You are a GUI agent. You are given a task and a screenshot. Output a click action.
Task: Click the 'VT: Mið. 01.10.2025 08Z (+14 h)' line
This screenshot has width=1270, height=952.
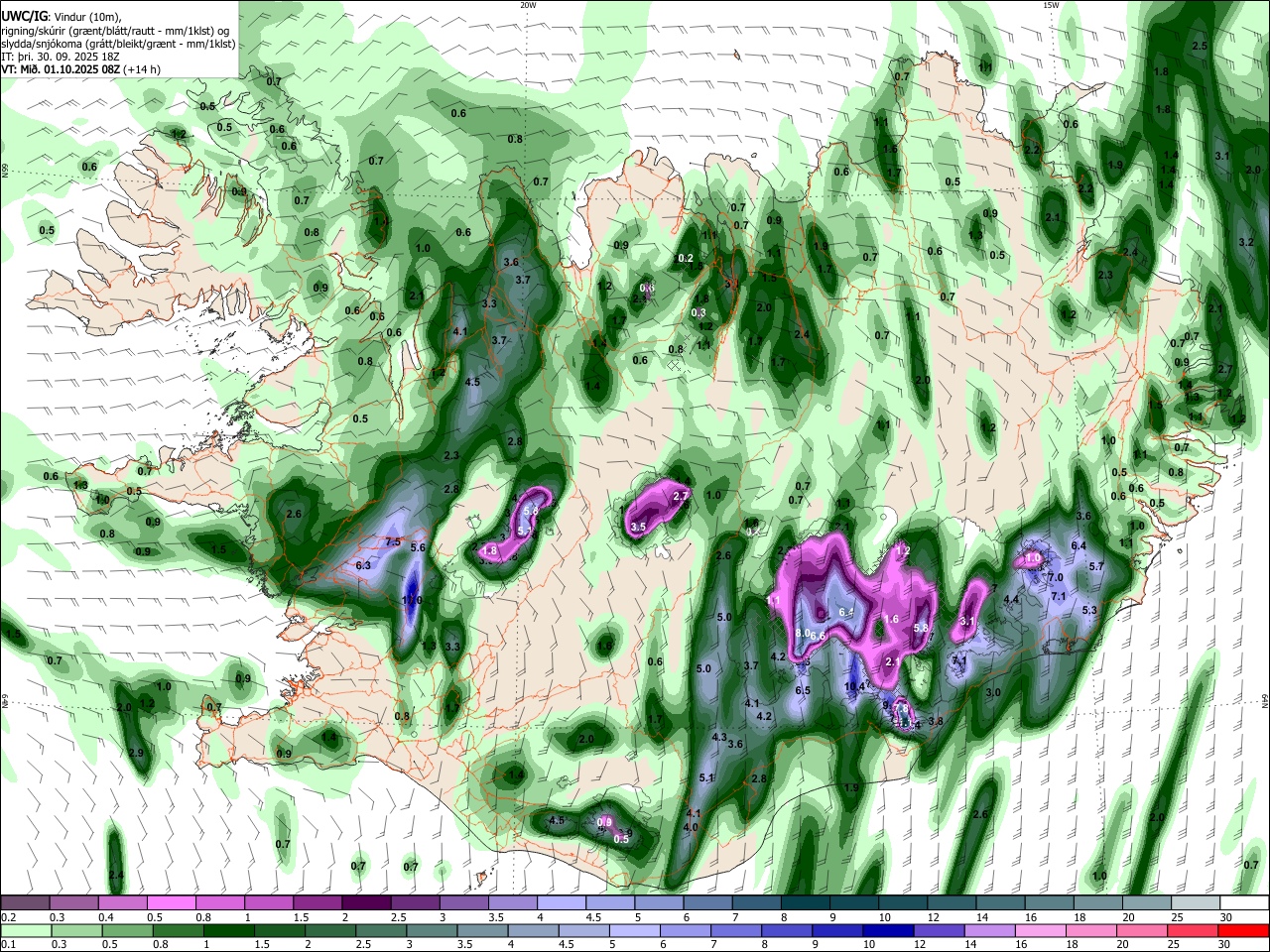[80, 69]
